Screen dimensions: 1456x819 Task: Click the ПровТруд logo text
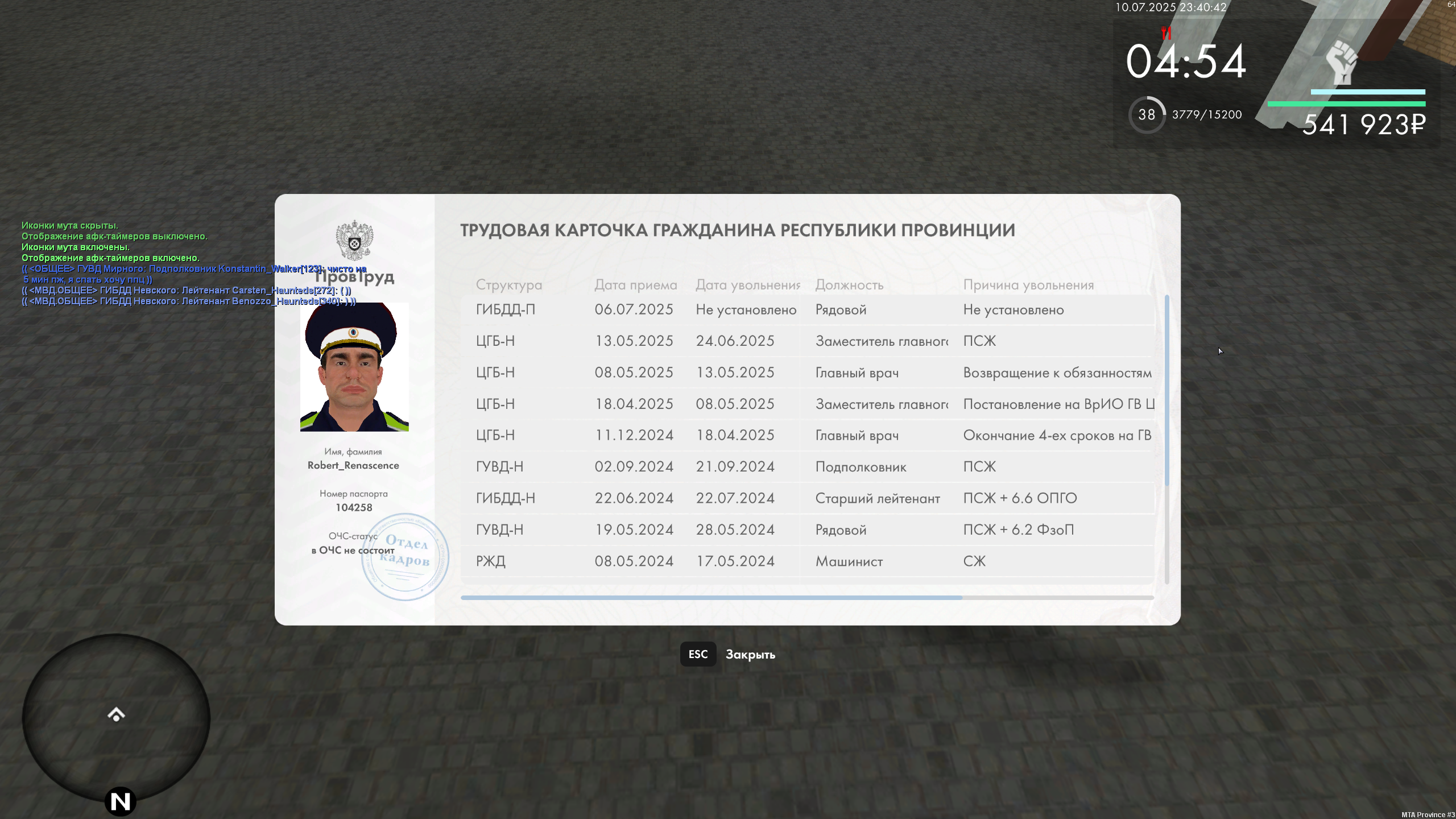(354, 278)
